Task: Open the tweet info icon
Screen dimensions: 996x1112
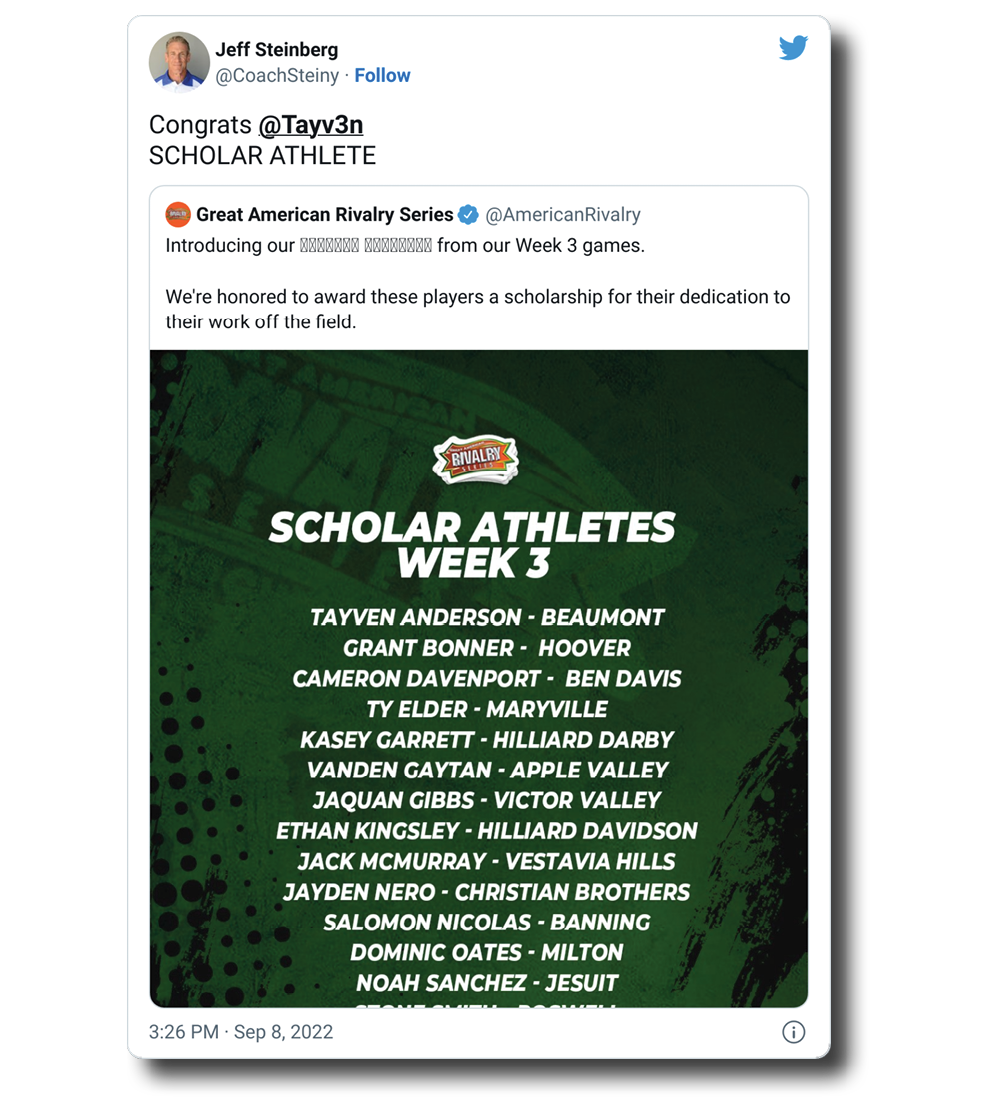Action: click(793, 1032)
